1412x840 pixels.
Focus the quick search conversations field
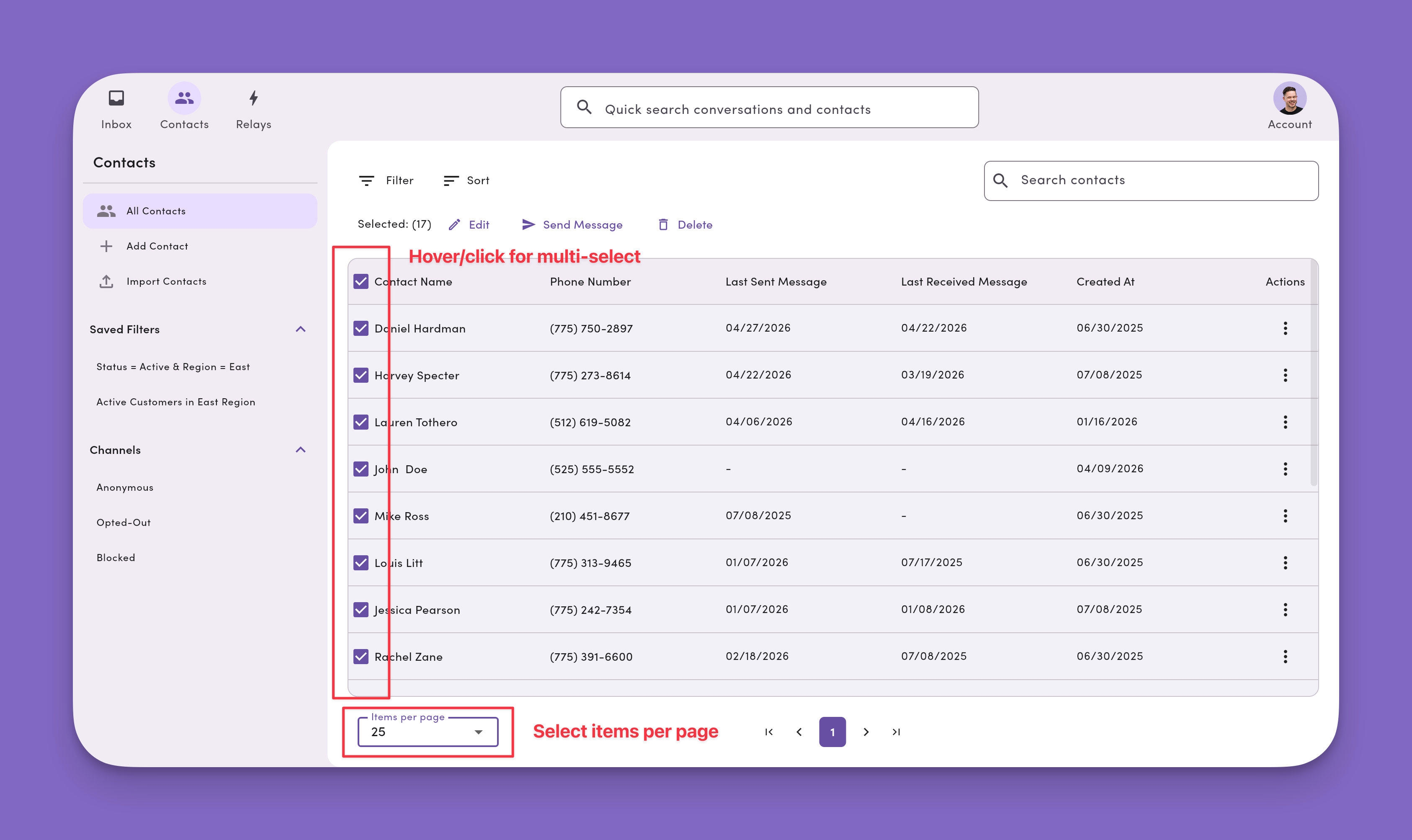pos(770,107)
